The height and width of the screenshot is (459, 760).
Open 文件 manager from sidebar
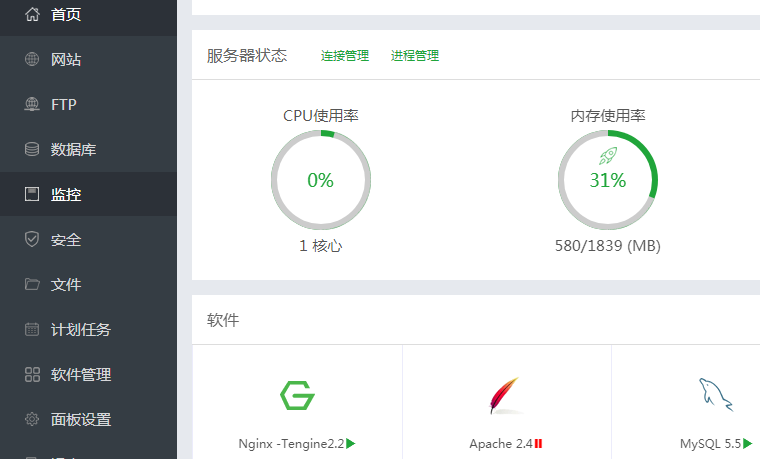click(88, 284)
